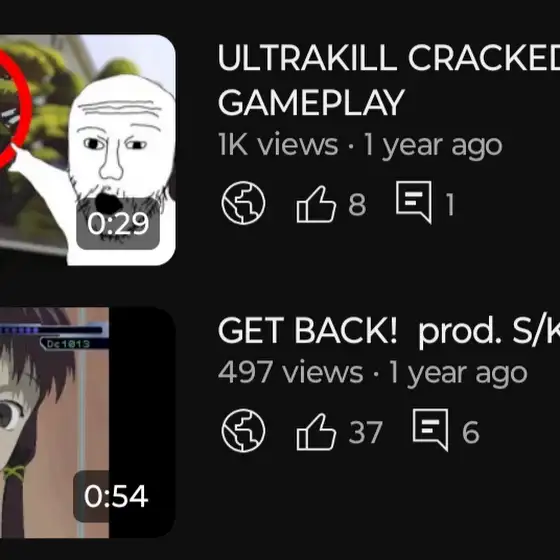Select the anime girl thumbnail for GET BACK!
Image resolution: width=560 pixels, height=560 pixels.
pos(88,422)
